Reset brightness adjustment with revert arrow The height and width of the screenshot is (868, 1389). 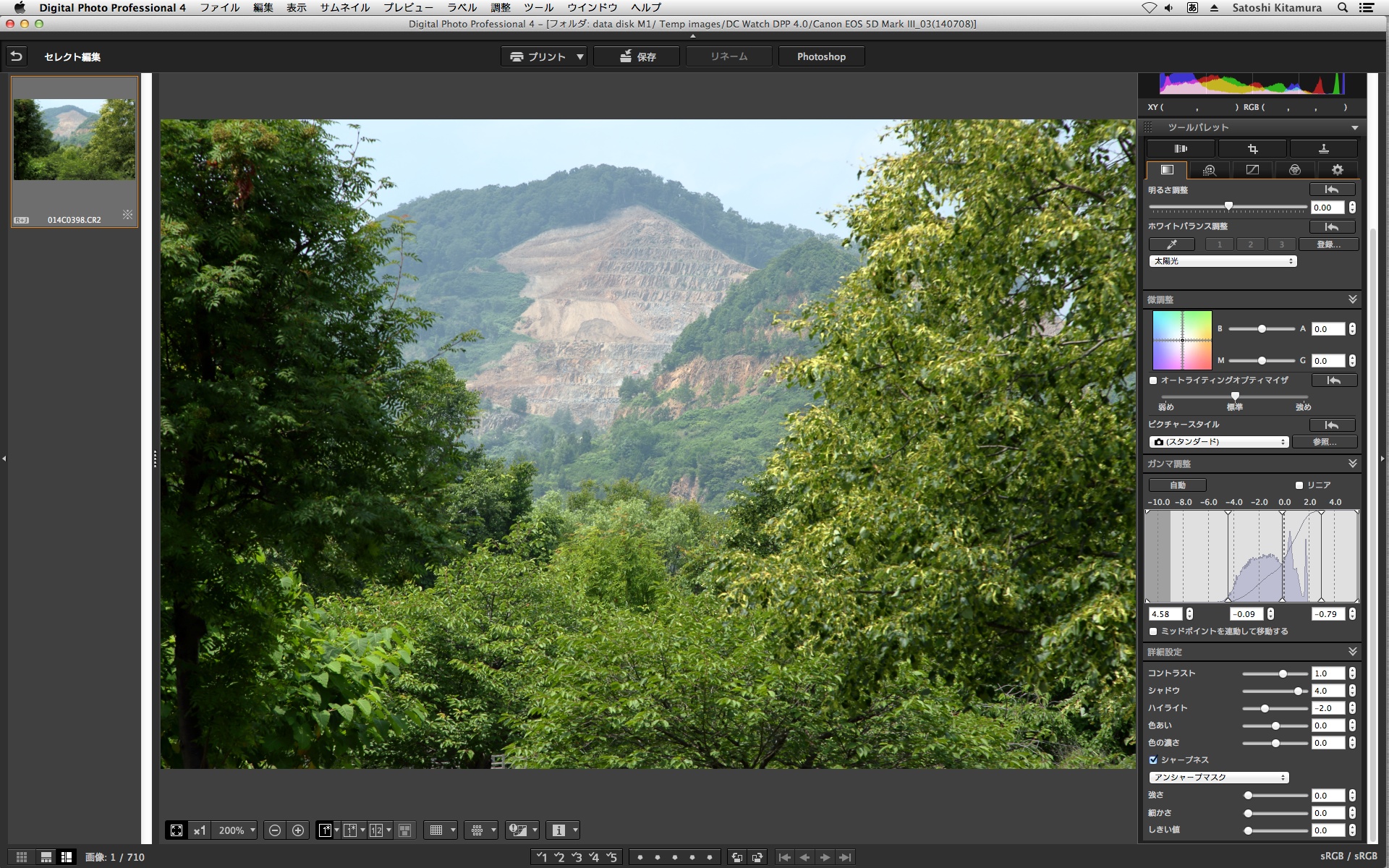point(1332,190)
